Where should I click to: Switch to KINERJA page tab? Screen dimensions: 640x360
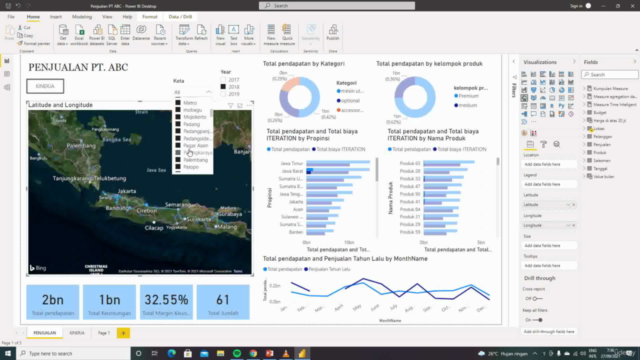(77, 333)
